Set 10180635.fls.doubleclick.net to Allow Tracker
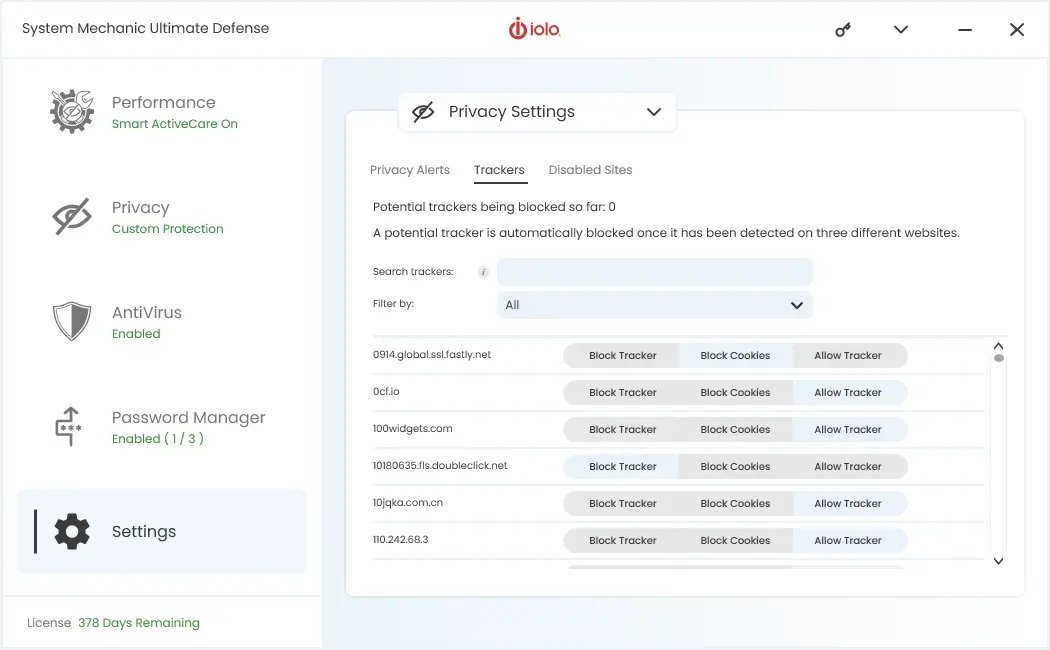1050x650 pixels. [848, 467]
